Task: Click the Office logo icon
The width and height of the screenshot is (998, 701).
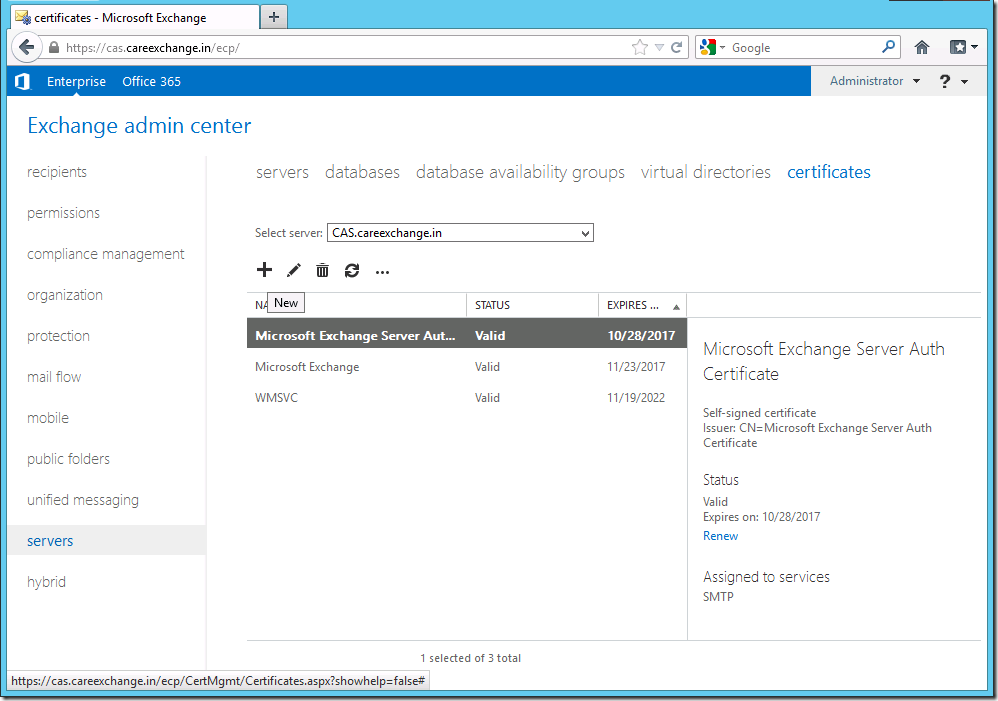Action: tap(23, 81)
